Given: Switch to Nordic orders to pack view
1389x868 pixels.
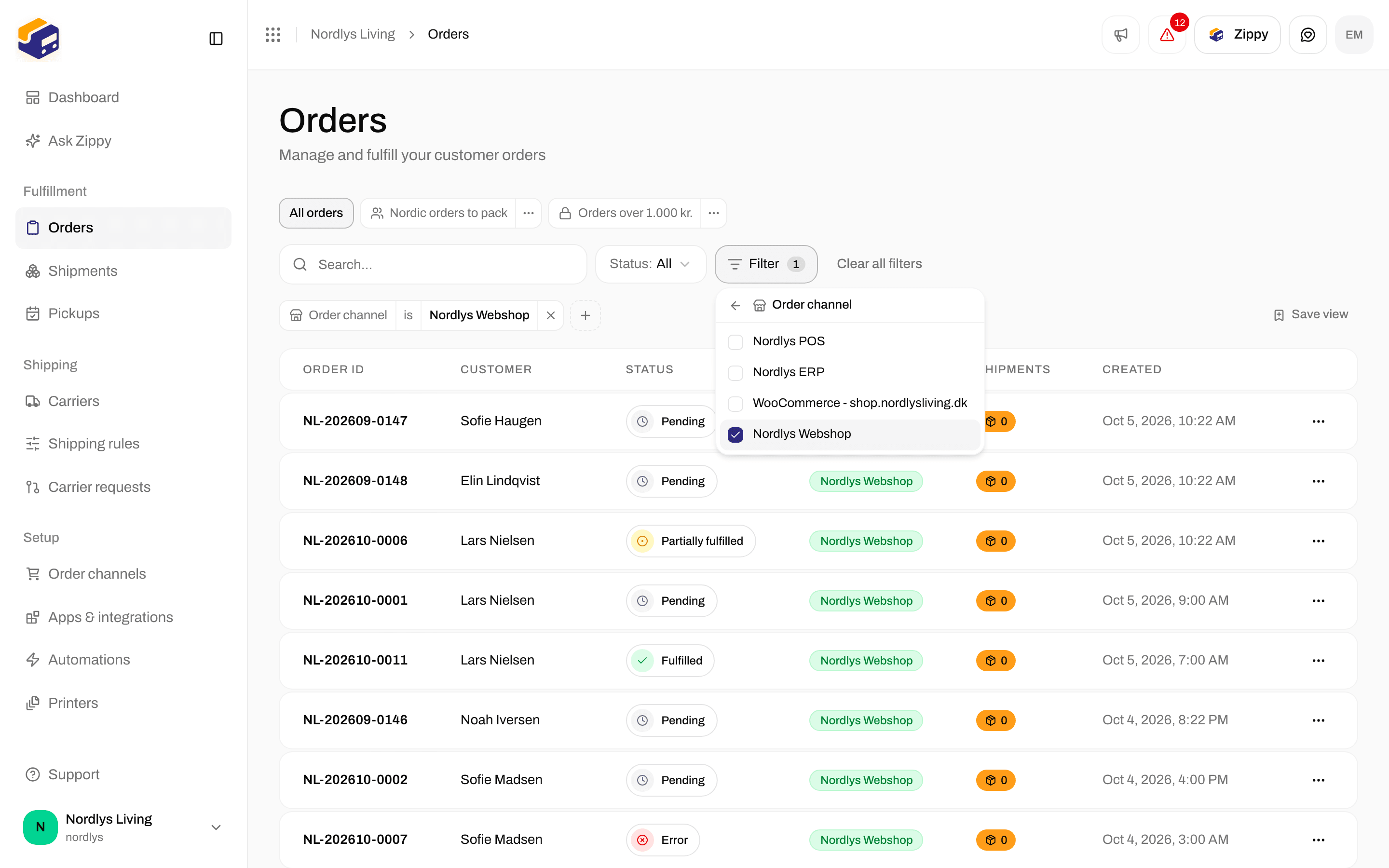Looking at the screenshot, I should tap(438, 213).
